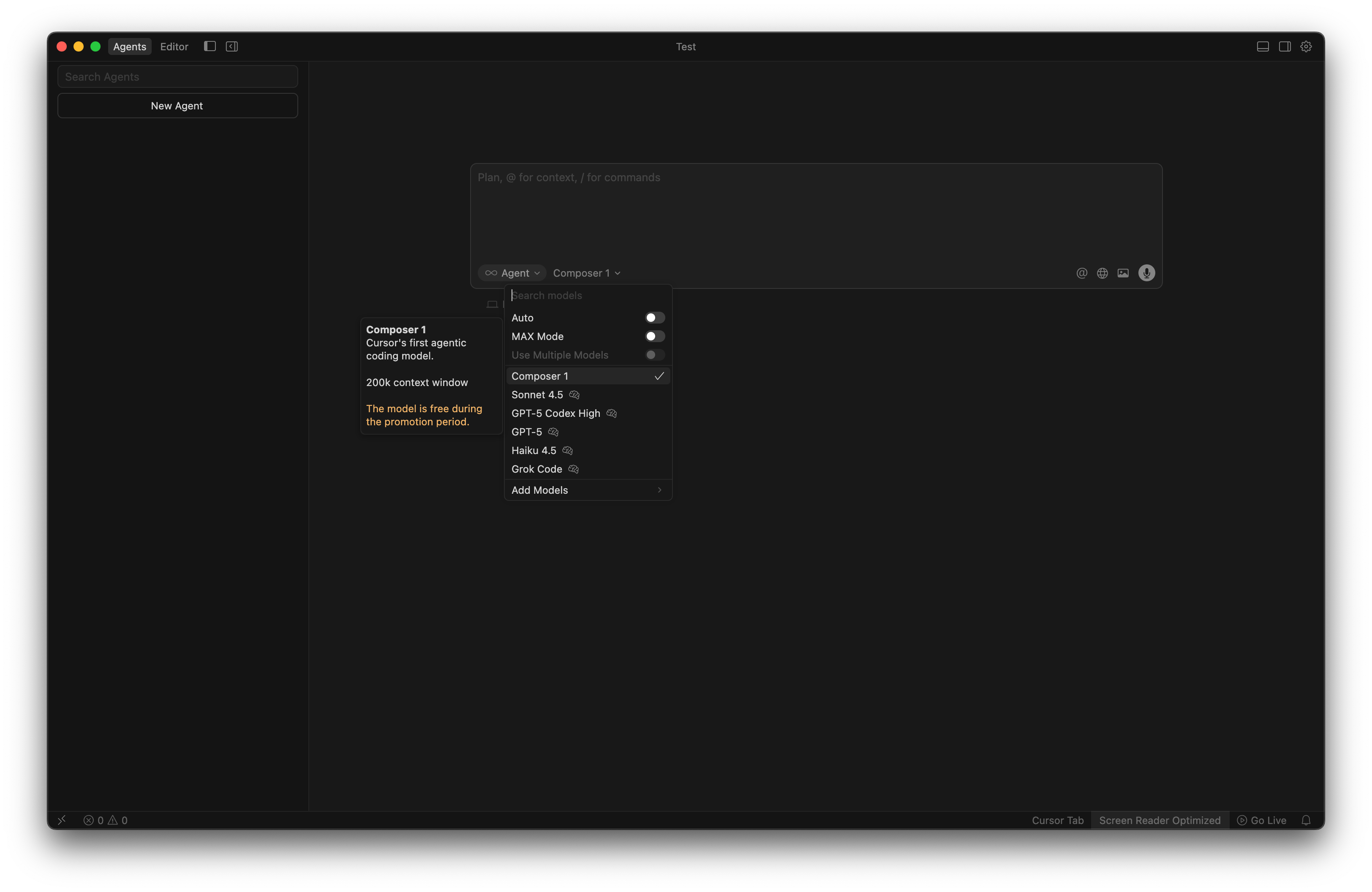
Task: Open the notifications bell icon
Action: click(x=1306, y=820)
